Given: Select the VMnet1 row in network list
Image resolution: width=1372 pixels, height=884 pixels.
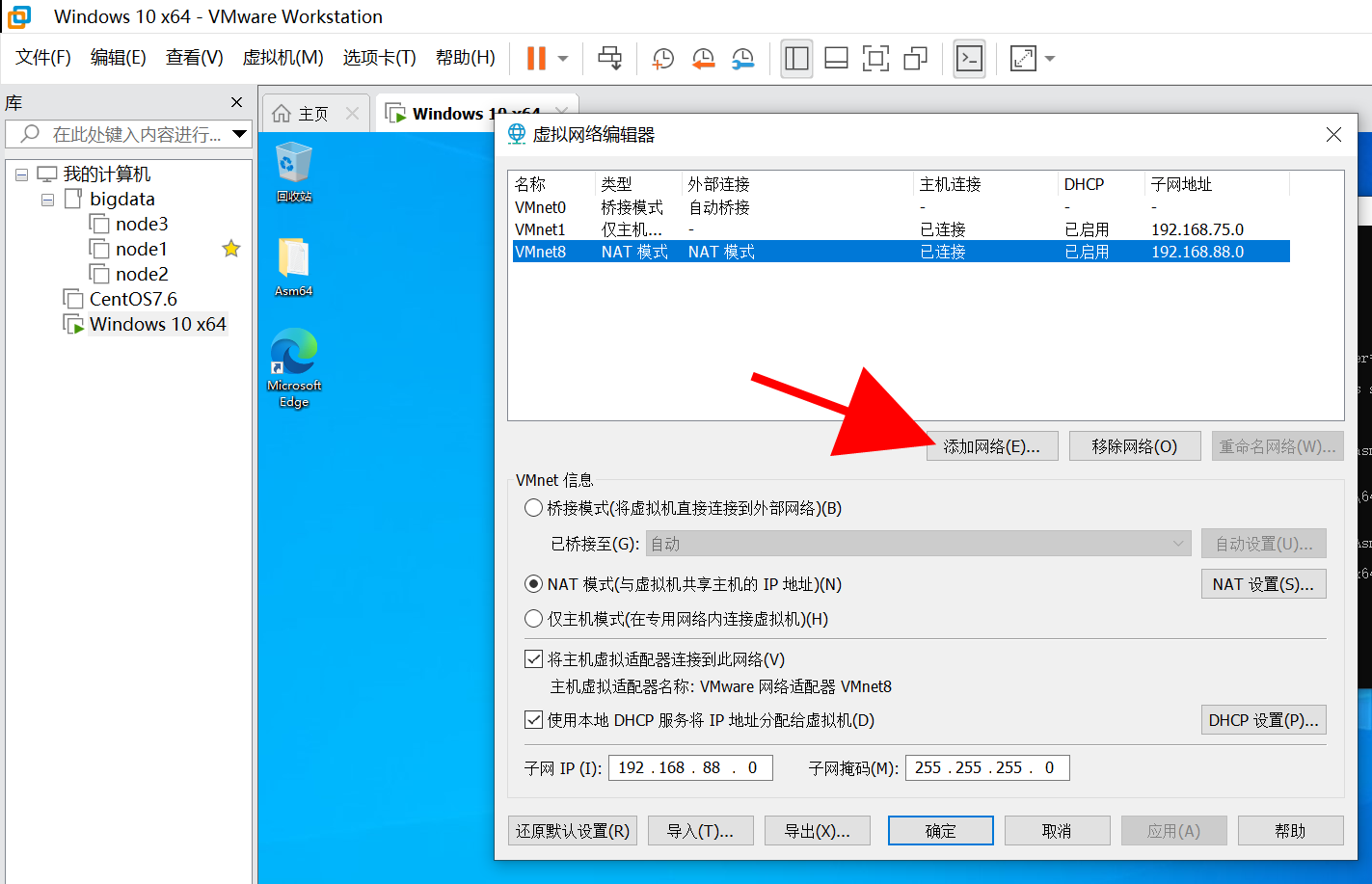Looking at the screenshot, I should pyautogui.click(x=901, y=229).
